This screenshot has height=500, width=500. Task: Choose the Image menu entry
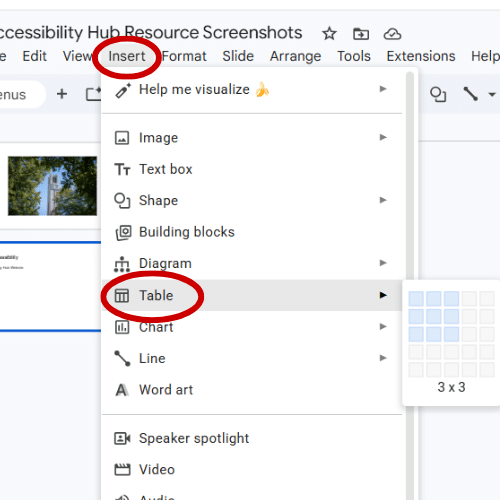tap(252, 138)
